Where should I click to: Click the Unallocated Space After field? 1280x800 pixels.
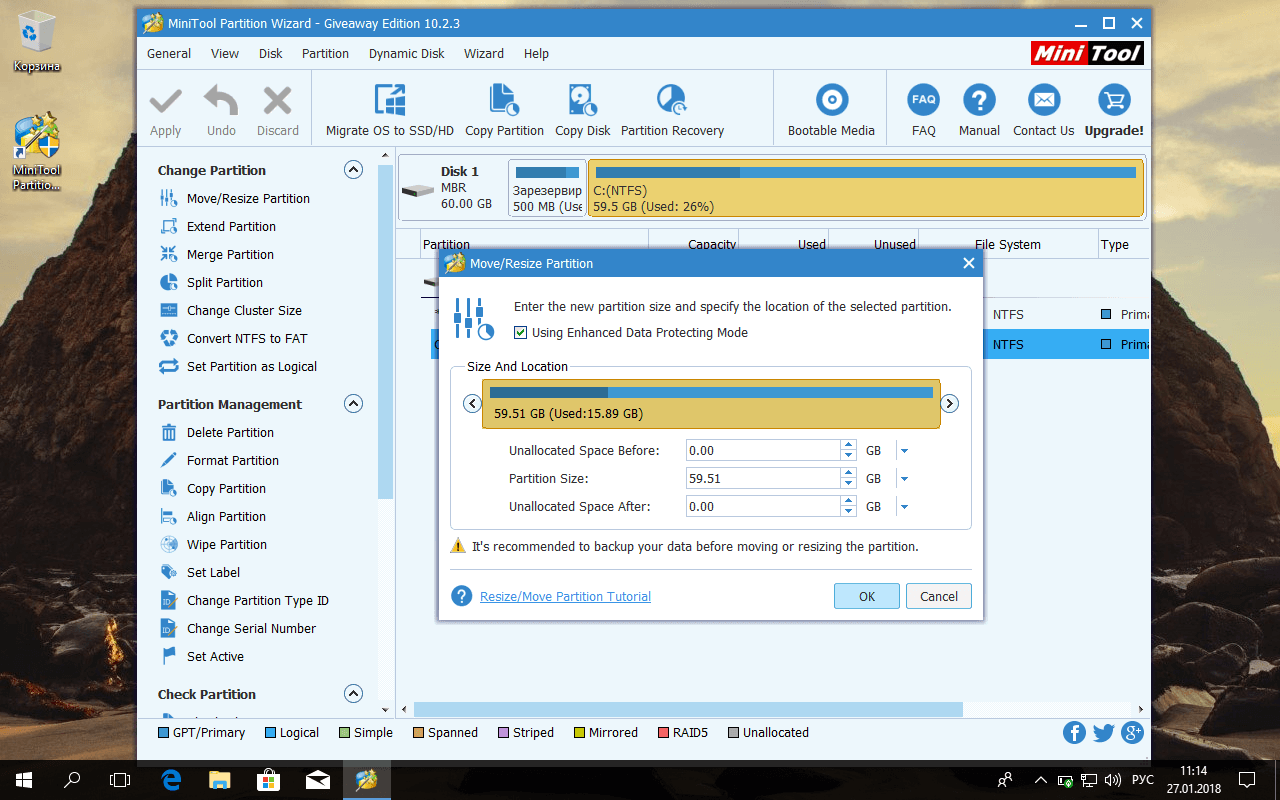pyautogui.click(x=762, y=507)
